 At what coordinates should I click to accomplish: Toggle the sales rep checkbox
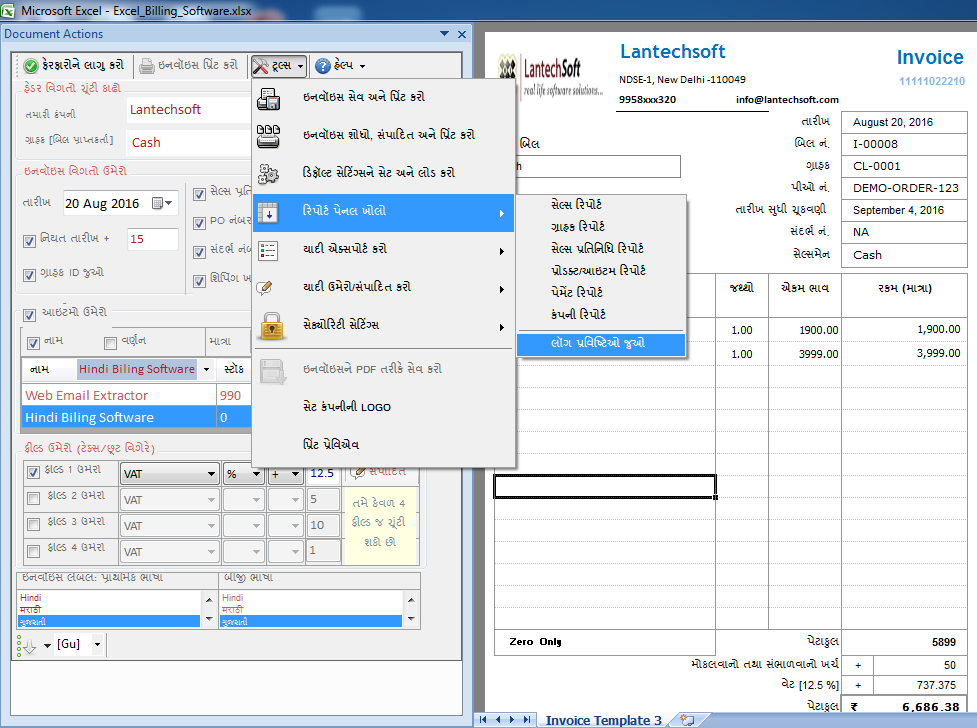tap(199, 194)
